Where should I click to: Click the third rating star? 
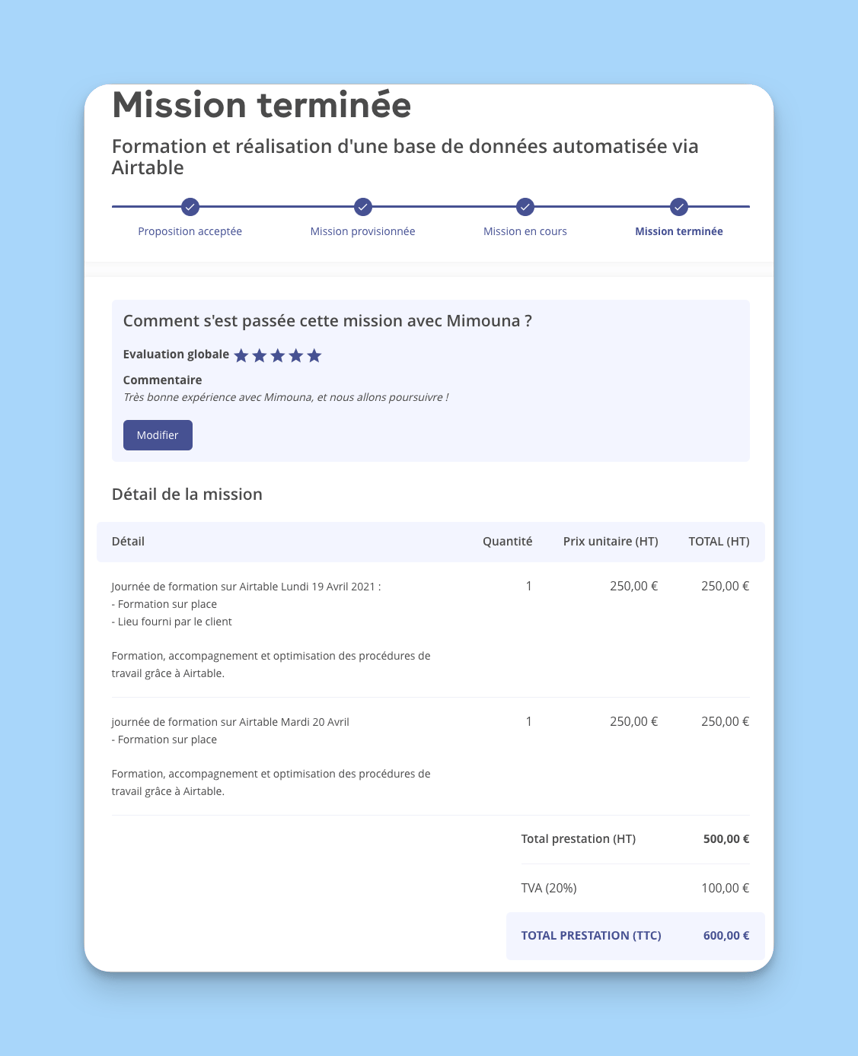[278, 354]
